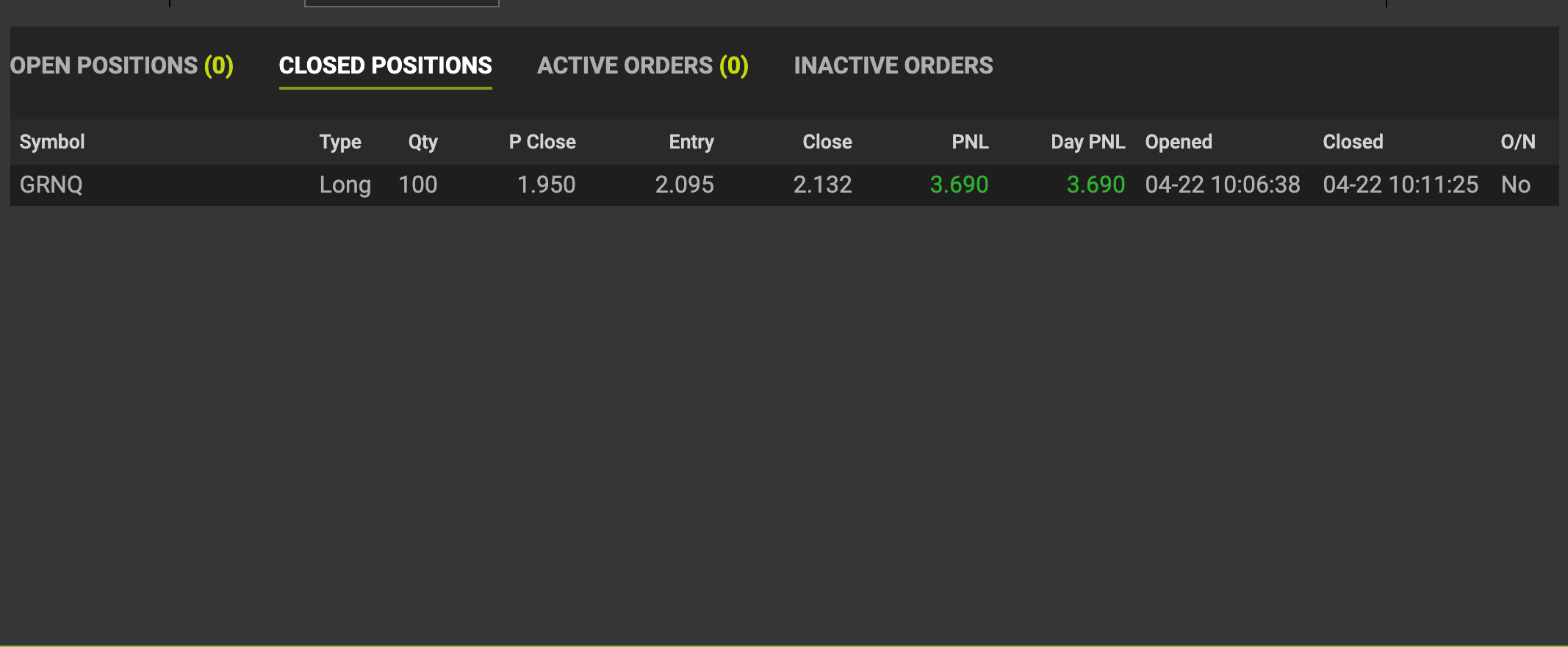Image resolution: width=1568 pixels, height=647 pixels.
Task: Select the Closed Positions tab
Action: (385, 65)
